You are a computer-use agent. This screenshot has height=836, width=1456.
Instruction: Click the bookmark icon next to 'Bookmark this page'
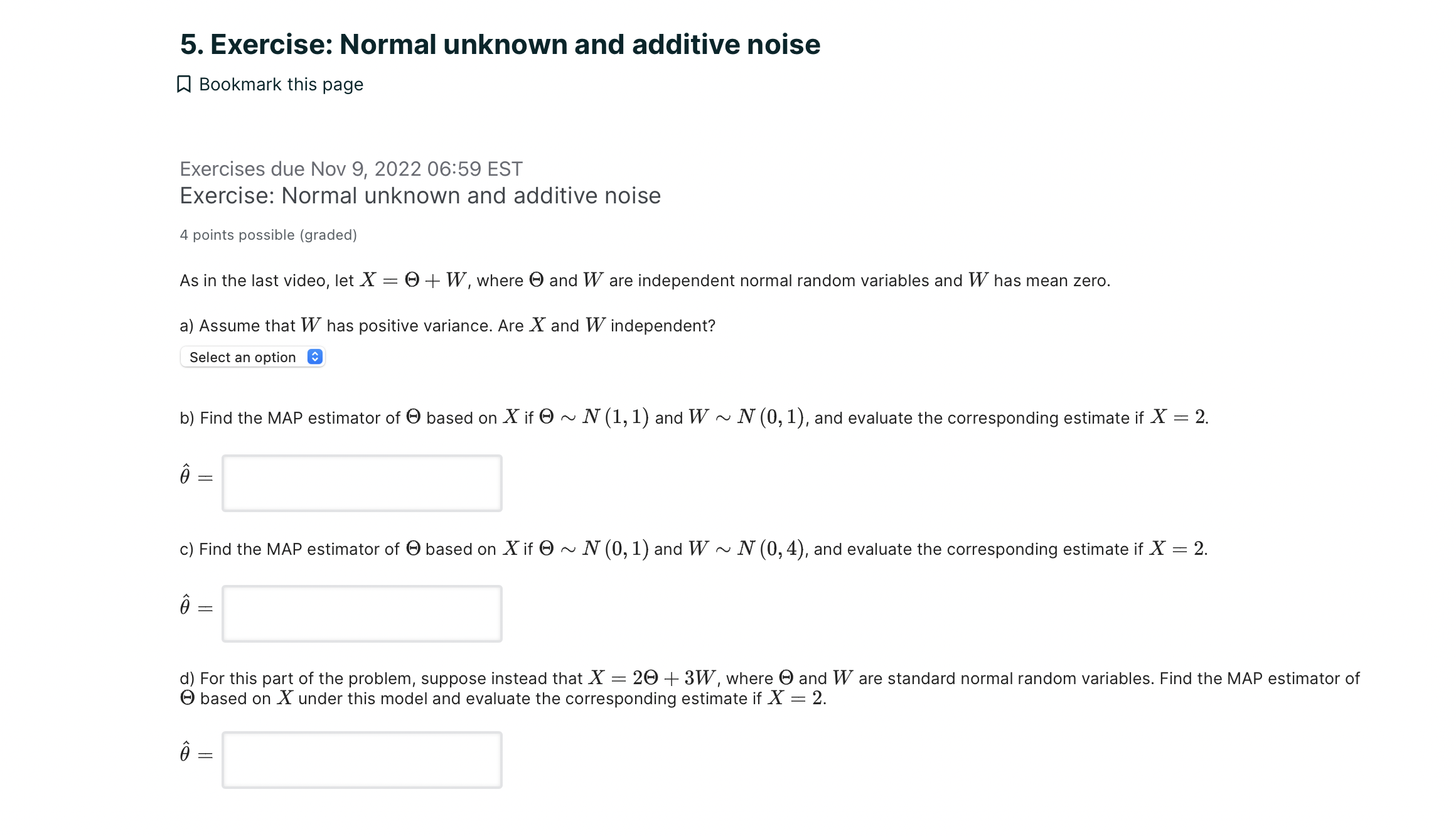click(184, 83)
